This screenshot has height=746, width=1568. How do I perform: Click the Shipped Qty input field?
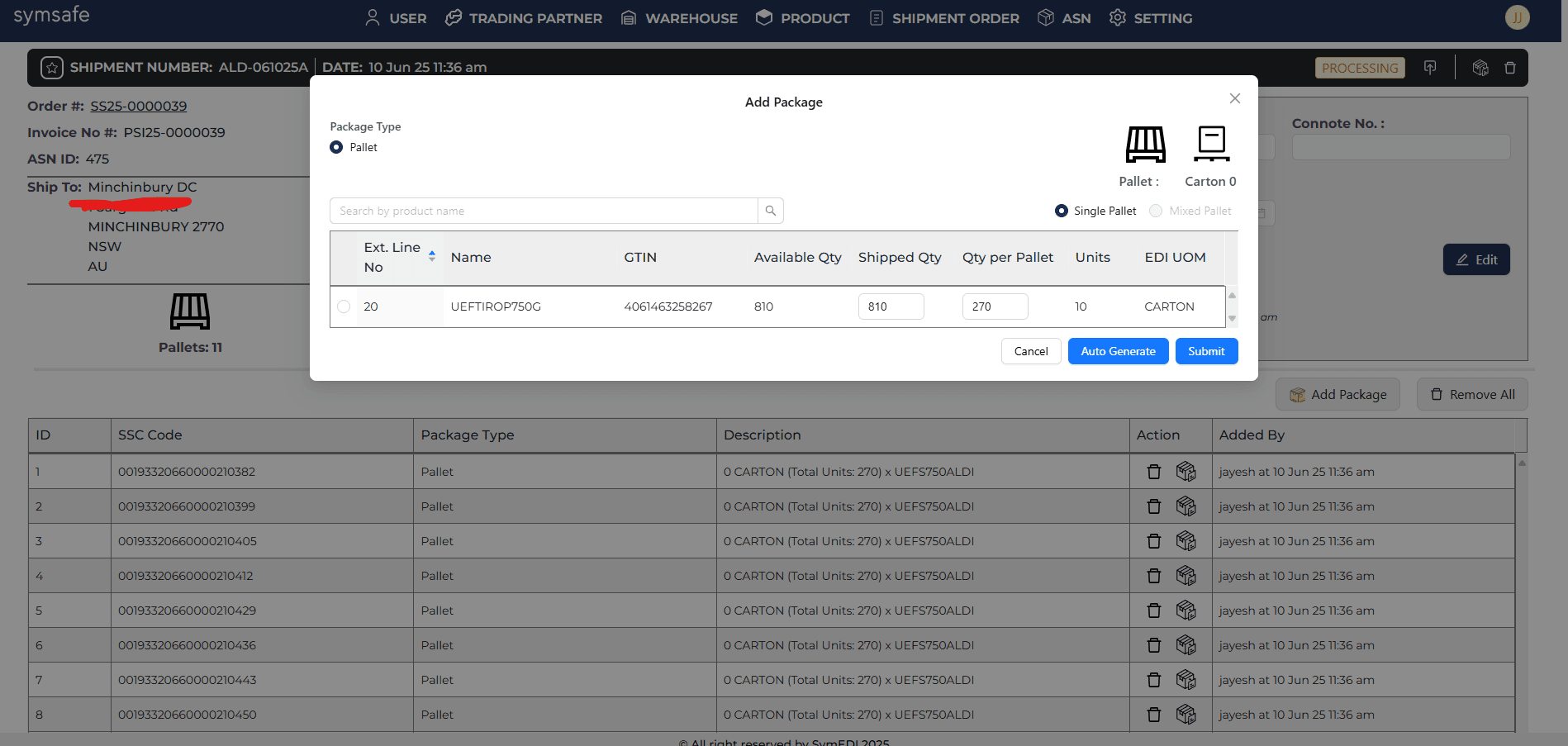(x=891, y=306)
